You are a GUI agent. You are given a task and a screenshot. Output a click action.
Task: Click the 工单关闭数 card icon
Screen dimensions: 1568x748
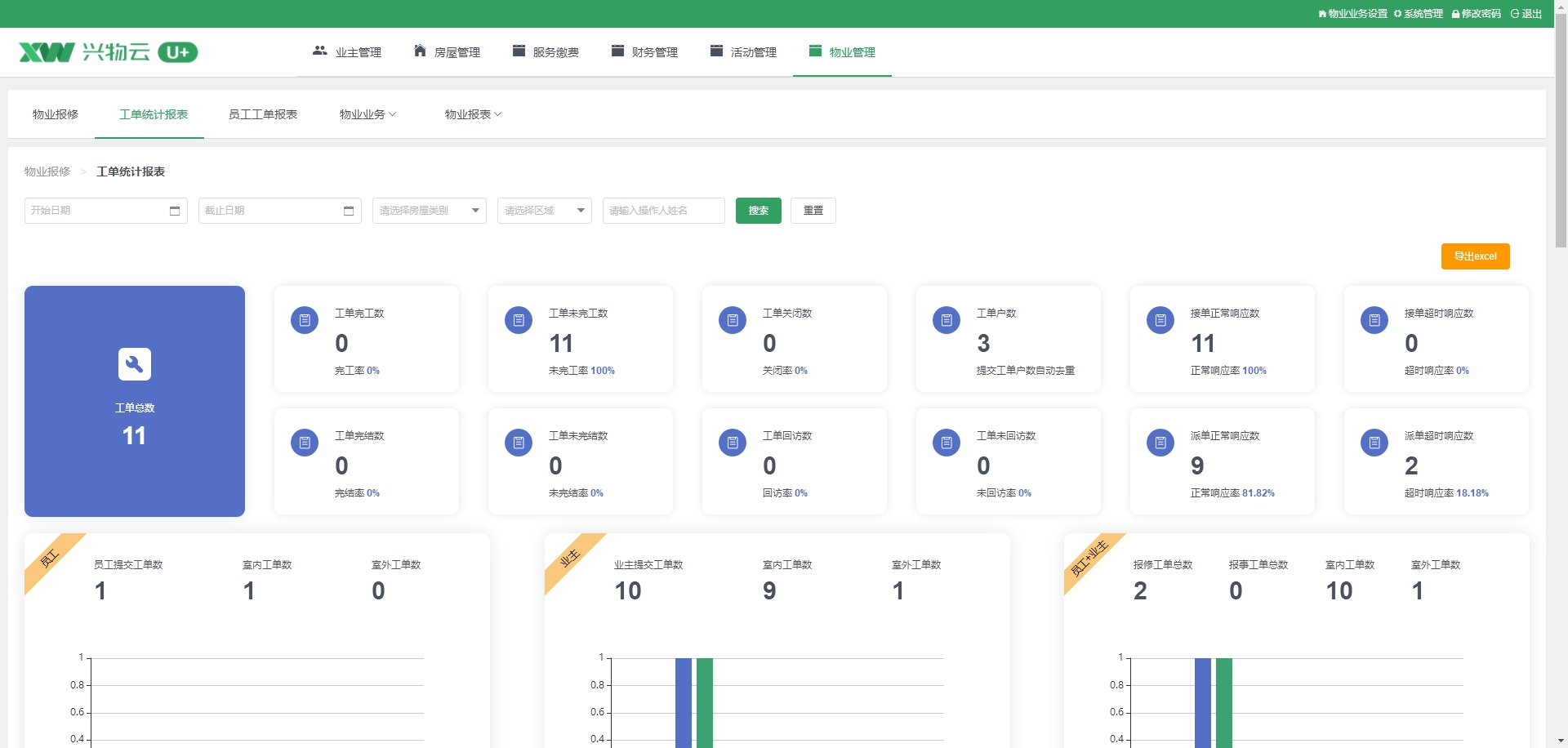pos(733,320)
